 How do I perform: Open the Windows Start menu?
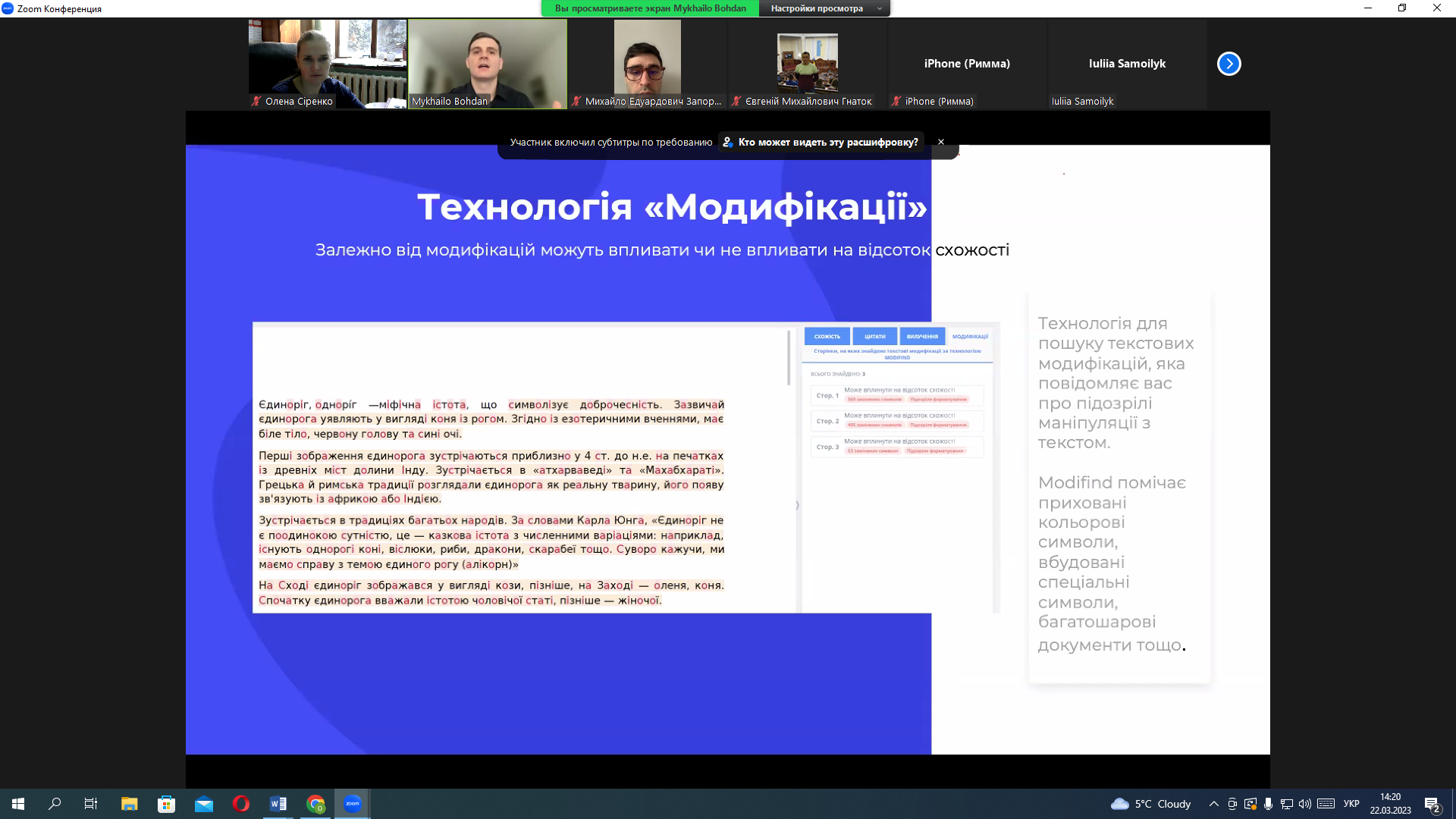coord(18,804)
